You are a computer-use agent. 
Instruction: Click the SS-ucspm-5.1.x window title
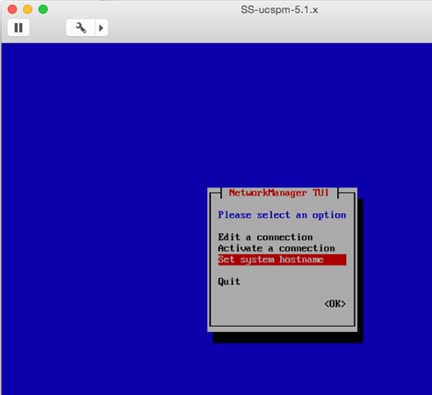279,10
